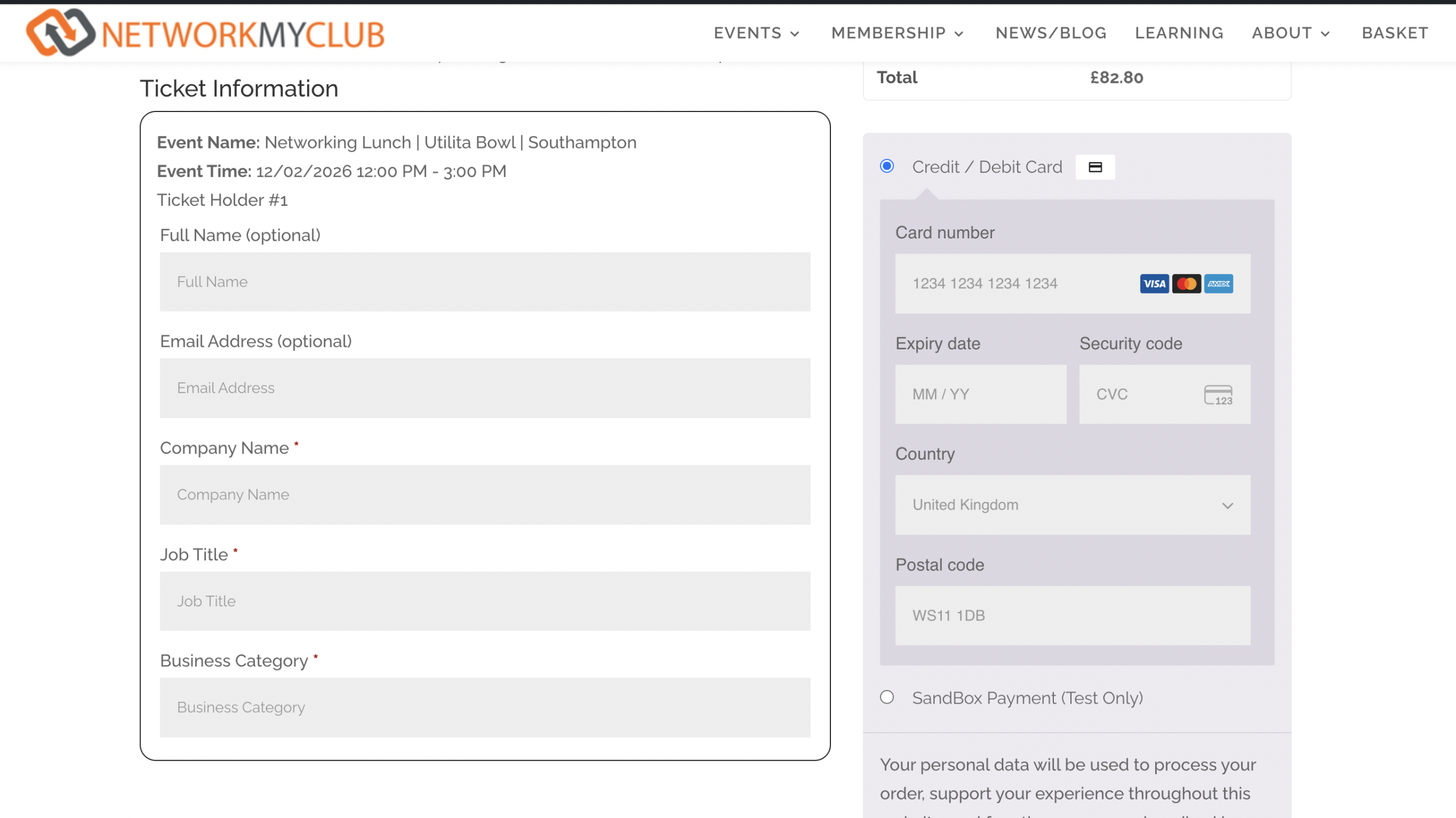
Task: Open the Basket link
Action: coord(1395,33)
